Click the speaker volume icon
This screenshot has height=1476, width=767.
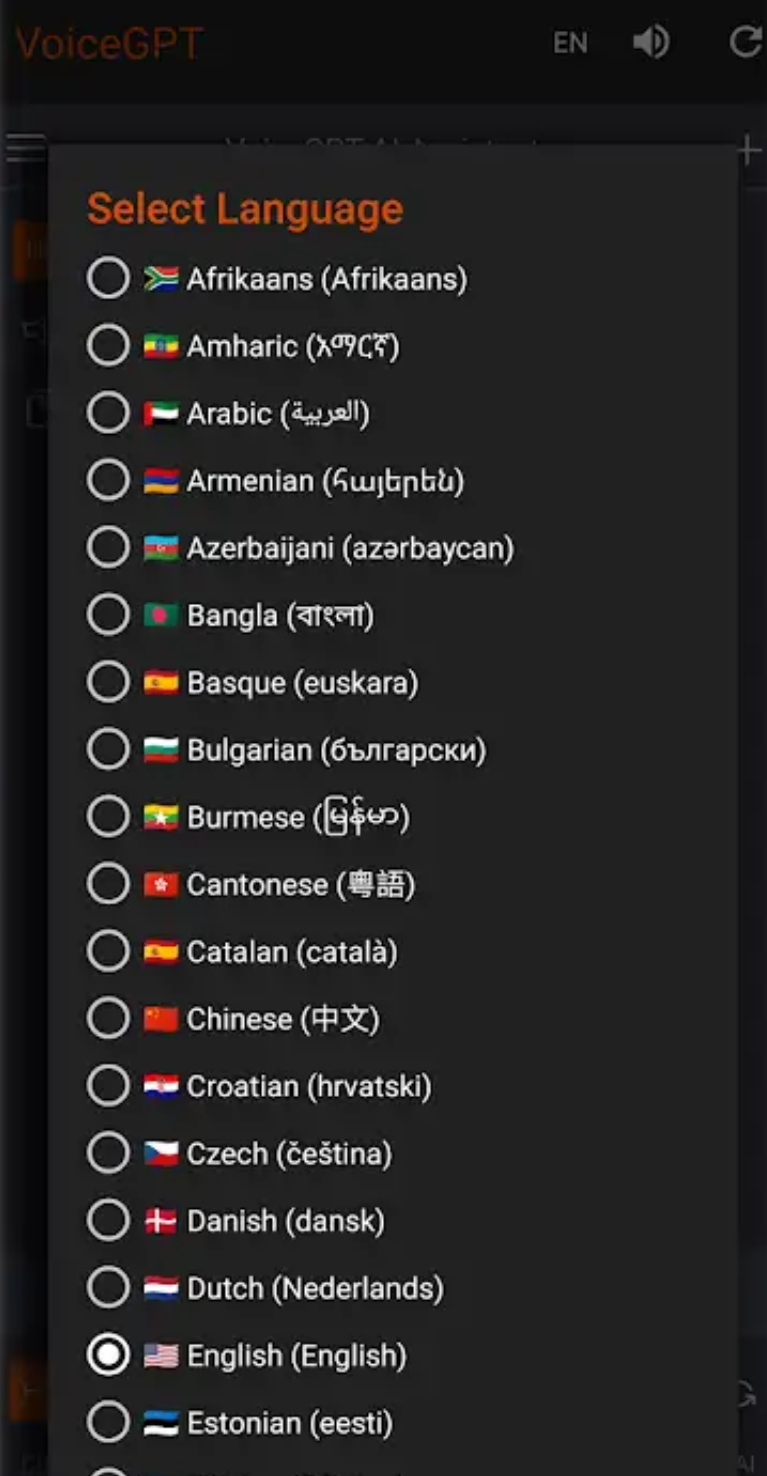[x=651, y=42]
